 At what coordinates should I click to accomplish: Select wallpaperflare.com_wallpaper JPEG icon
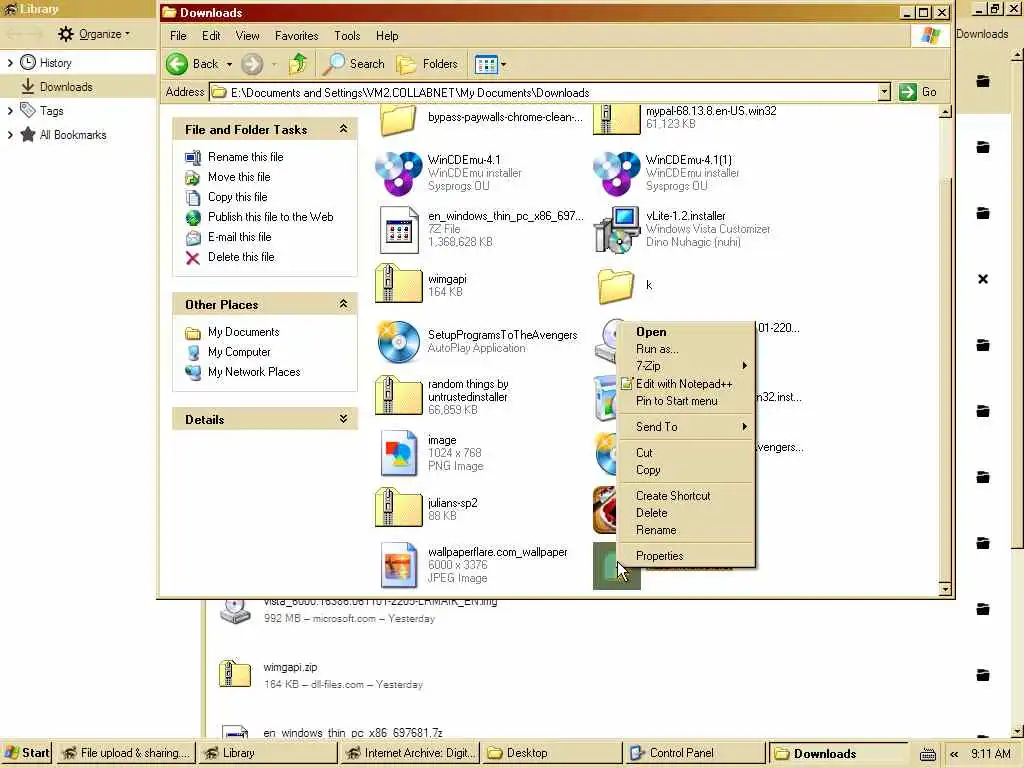[x=398, y=565]
